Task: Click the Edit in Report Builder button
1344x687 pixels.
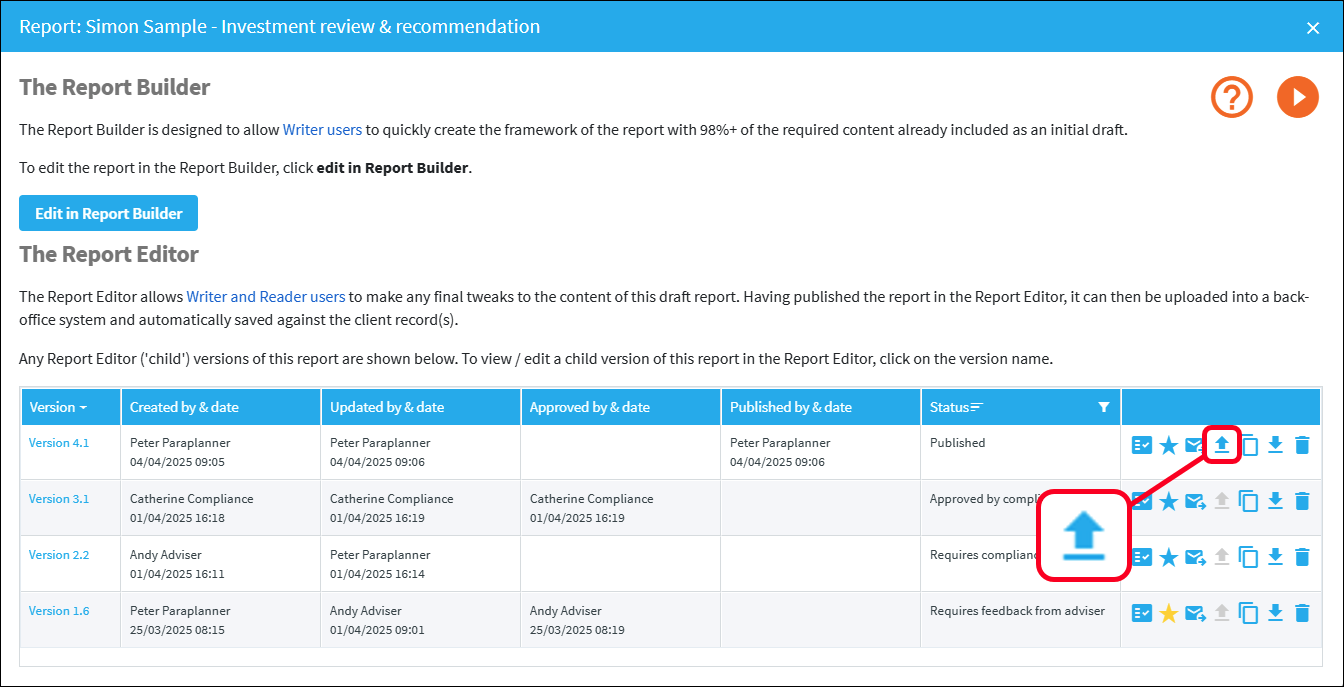Action: click(109, 213)
